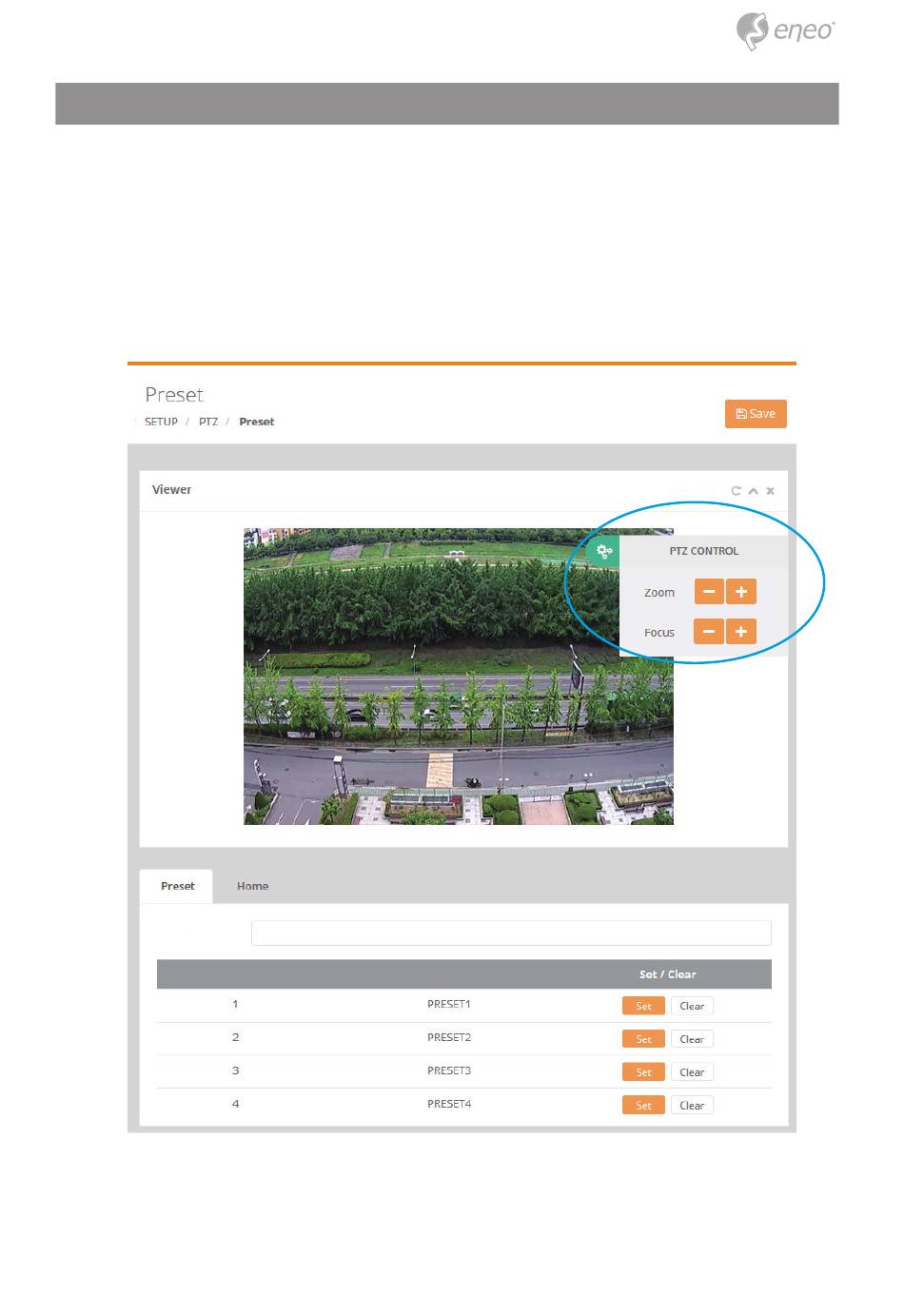Screen dimensions: 904x1316
Task: Close the Viewer panel
Action: point(770,491)
